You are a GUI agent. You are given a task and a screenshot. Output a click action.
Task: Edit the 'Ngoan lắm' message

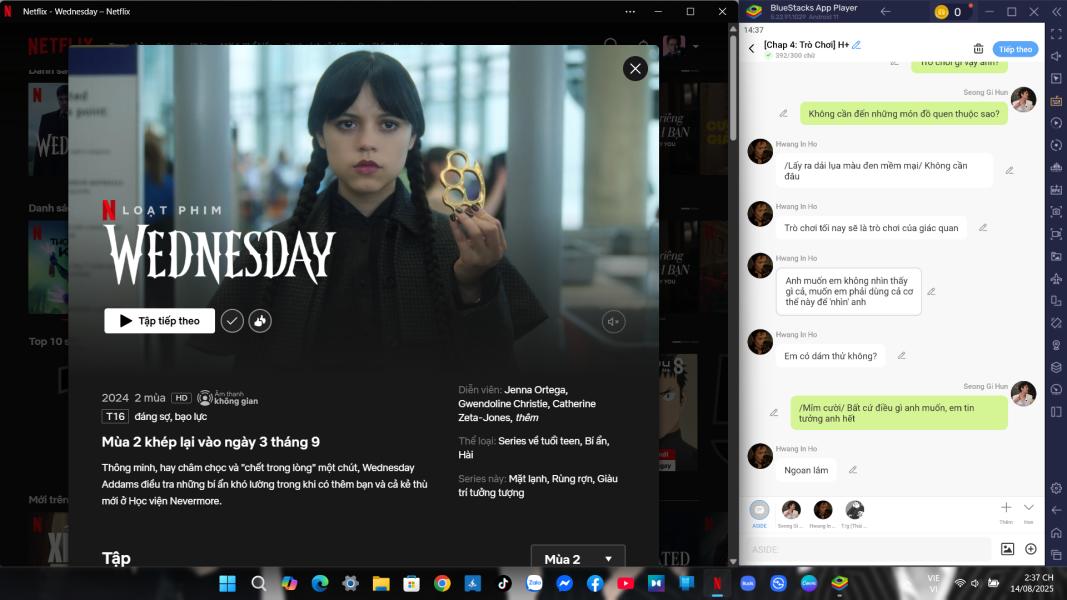852,470
